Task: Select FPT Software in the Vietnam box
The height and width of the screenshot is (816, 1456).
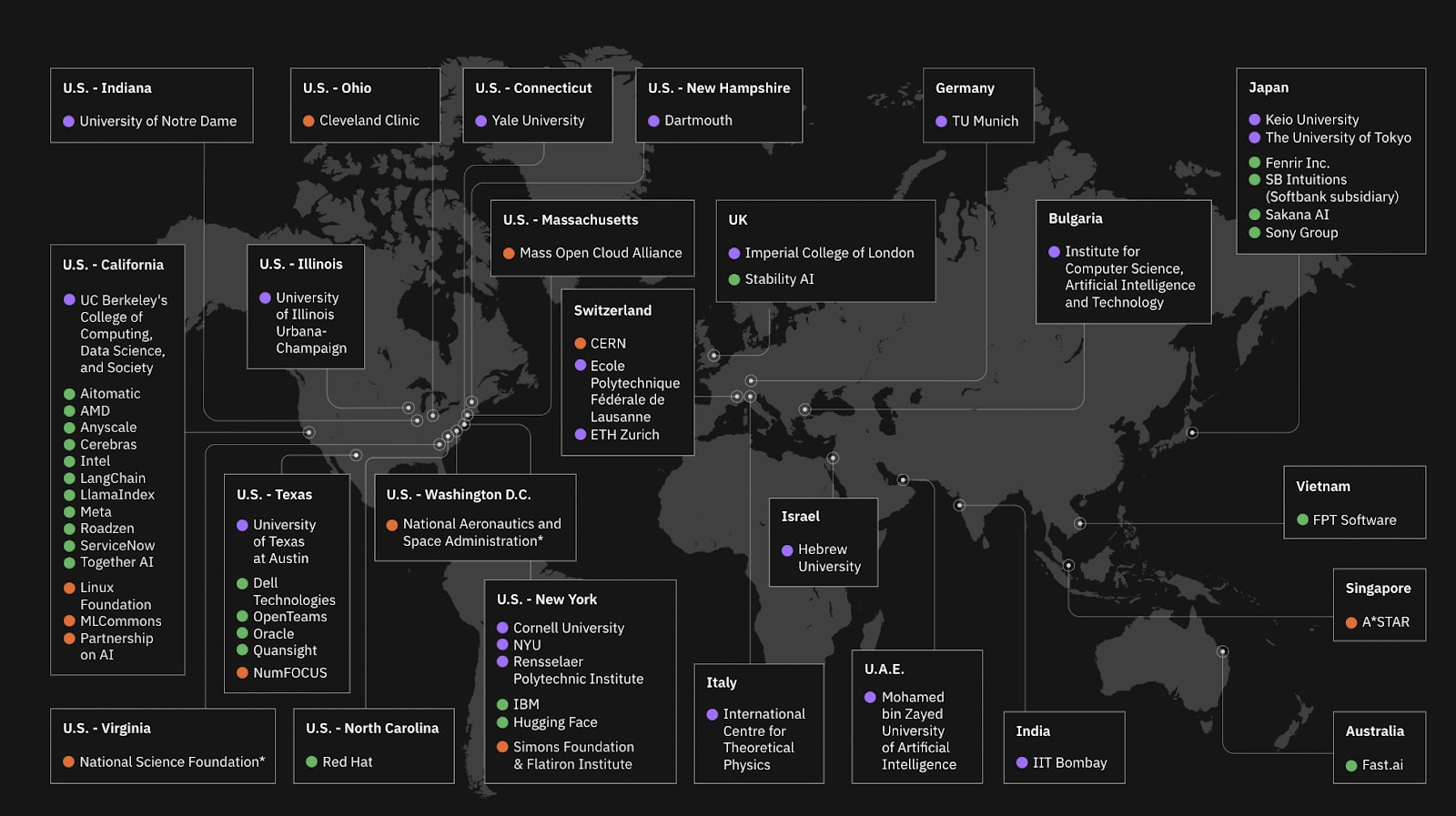Action: pyautogui.click(x=1346, y=520)
